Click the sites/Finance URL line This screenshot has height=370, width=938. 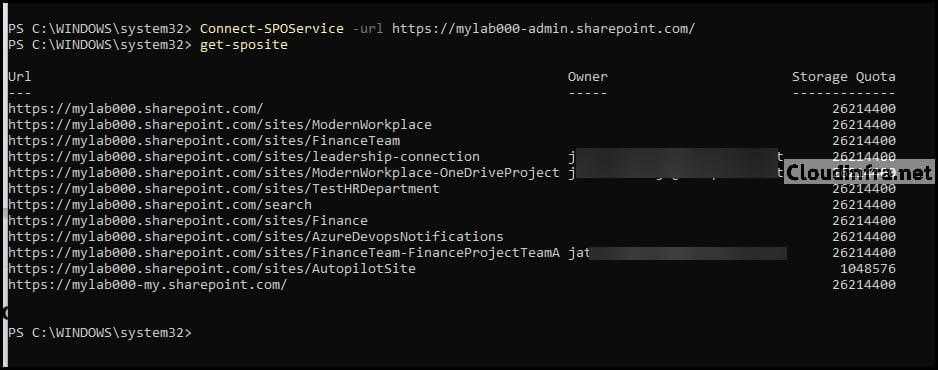pos(188,221)
